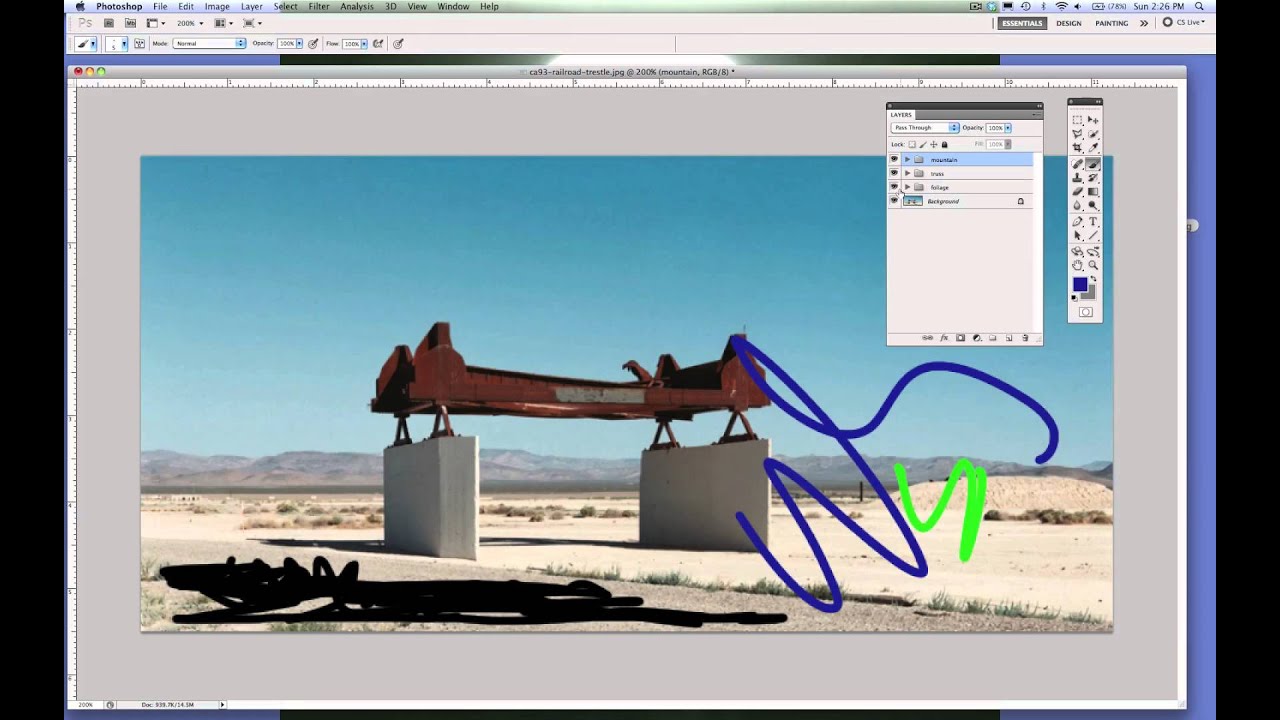The height and width of the screenshot is (720, 1280).
Task: Expand the mountain group
Action: coord(907,159)
